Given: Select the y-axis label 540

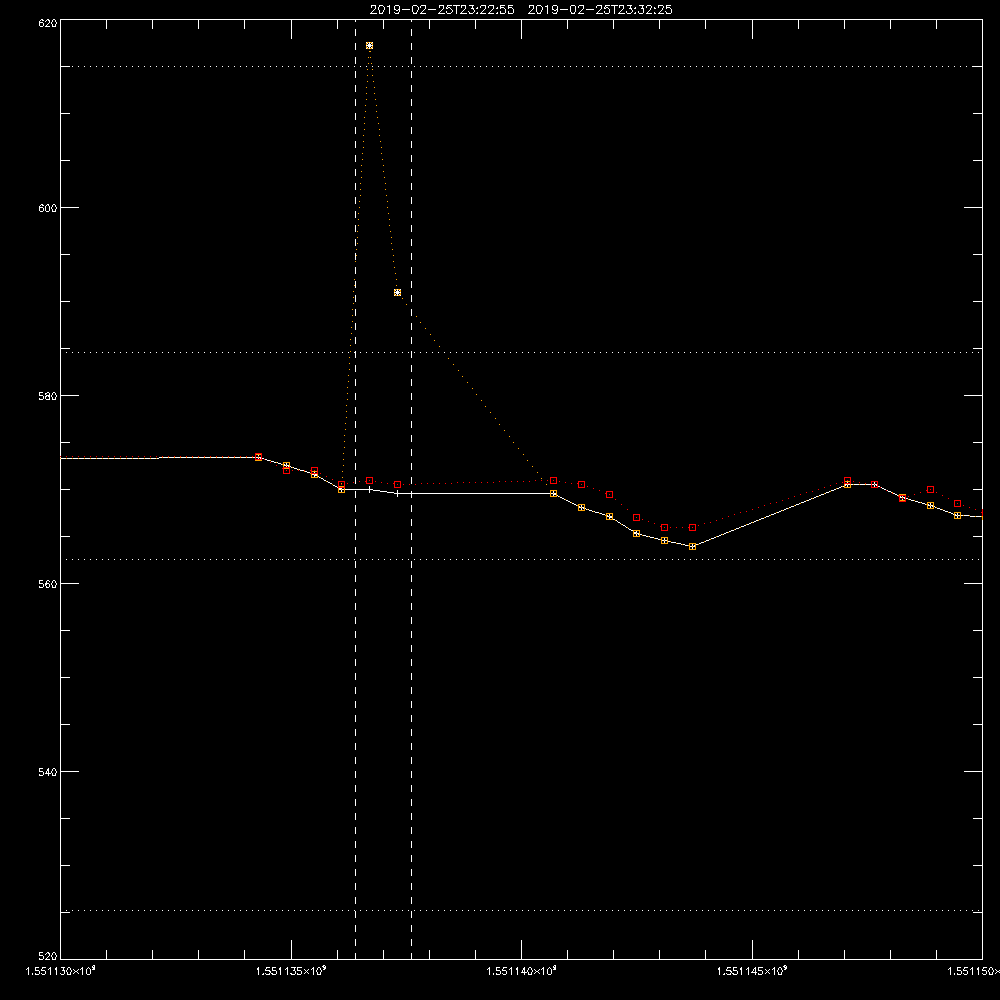Looking at the screenshot, I should pyautogui.click(x=48, y=772).
